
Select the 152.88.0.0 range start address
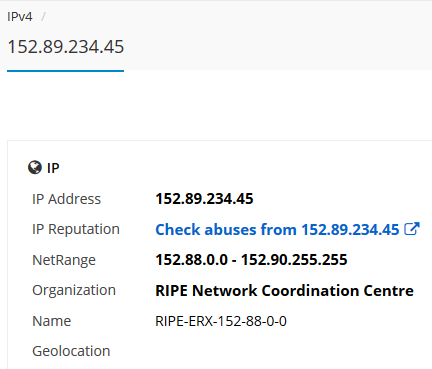pos(192,260)
